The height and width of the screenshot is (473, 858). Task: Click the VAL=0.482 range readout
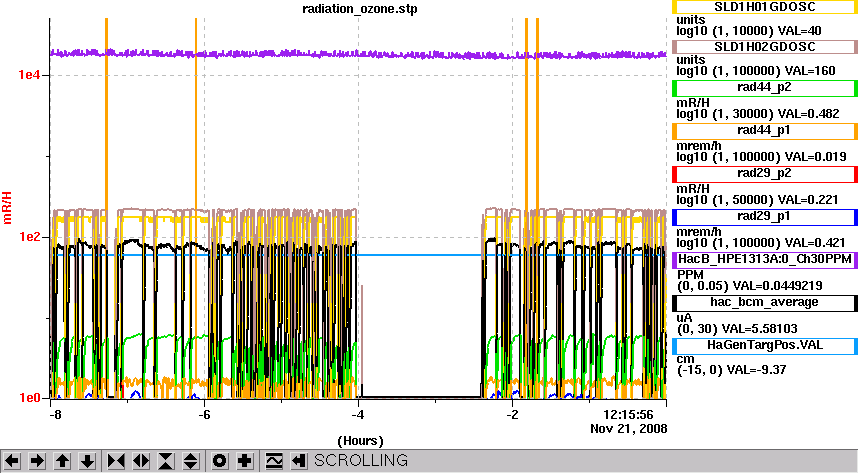pos(758,114)
